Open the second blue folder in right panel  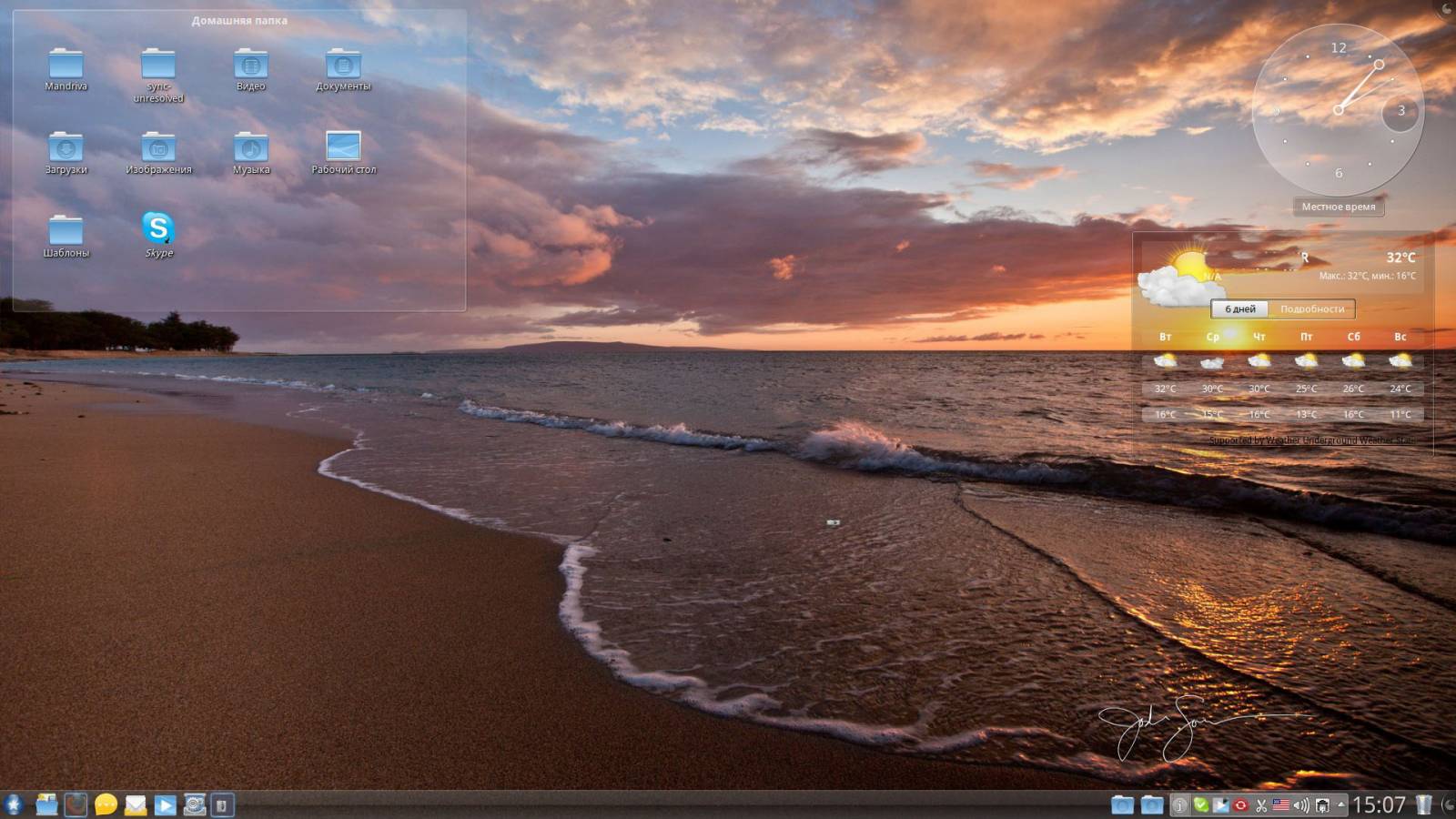[1152, 804]
